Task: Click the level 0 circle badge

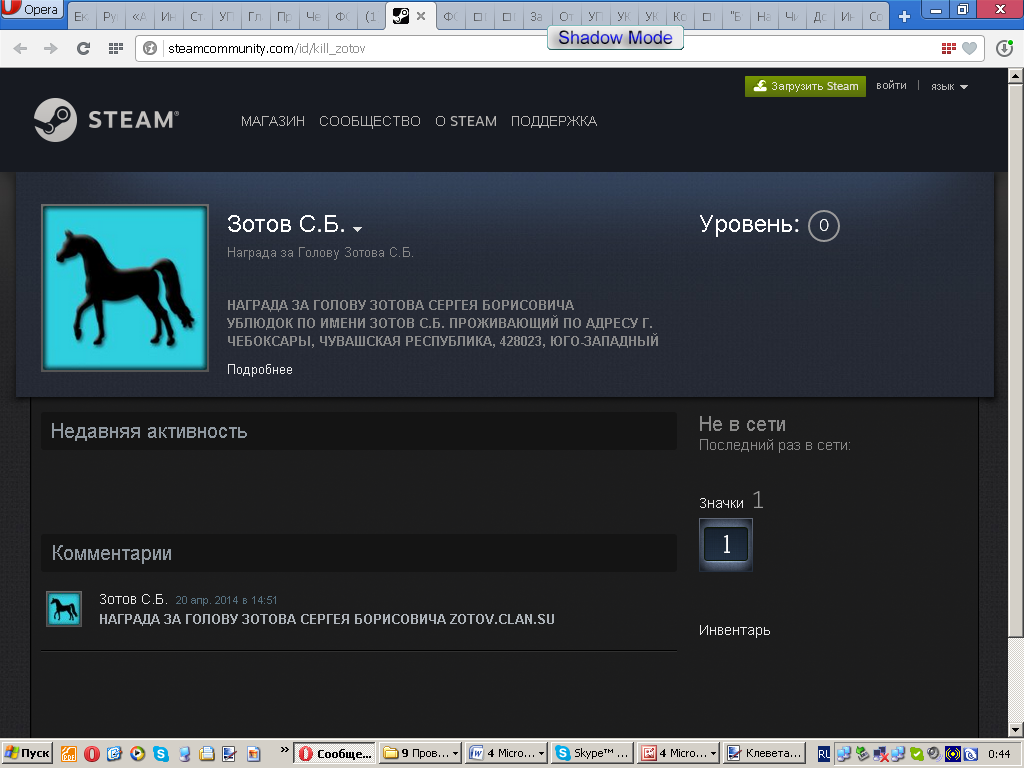Action: point(824,225)
